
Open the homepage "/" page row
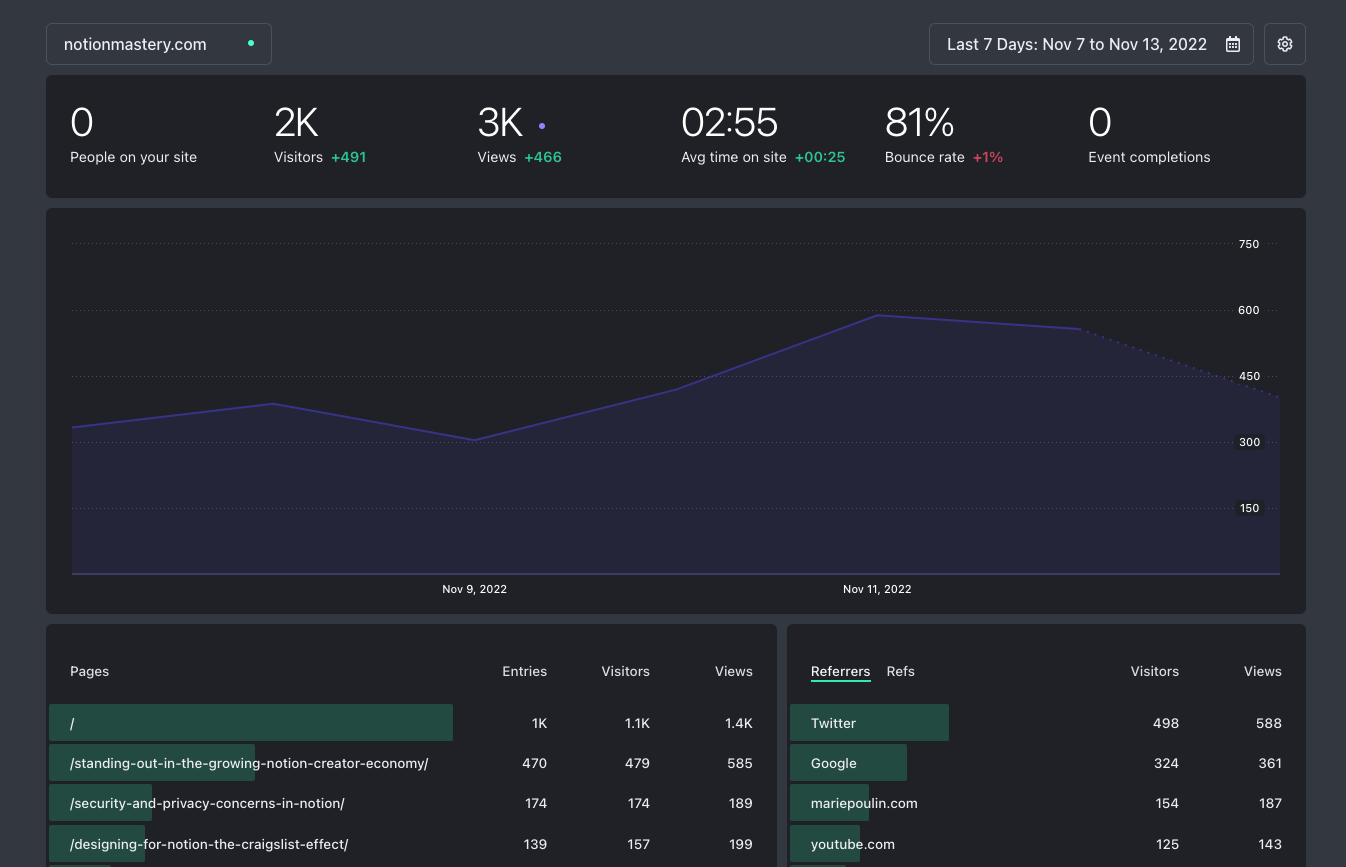click(411, 723)
